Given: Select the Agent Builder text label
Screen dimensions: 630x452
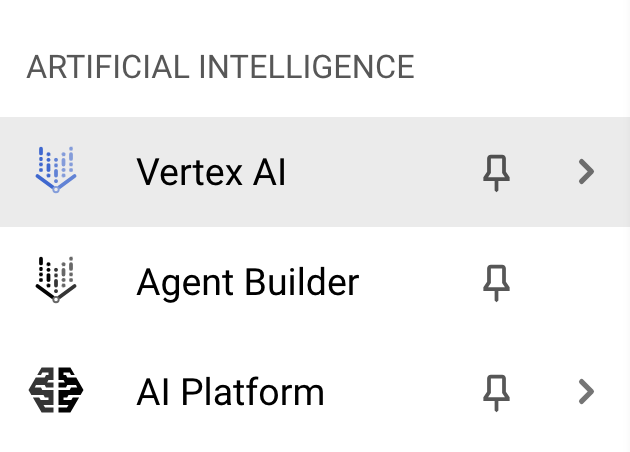Looking at the screenshot, I should pyautogui.click(x=247, y=283).
